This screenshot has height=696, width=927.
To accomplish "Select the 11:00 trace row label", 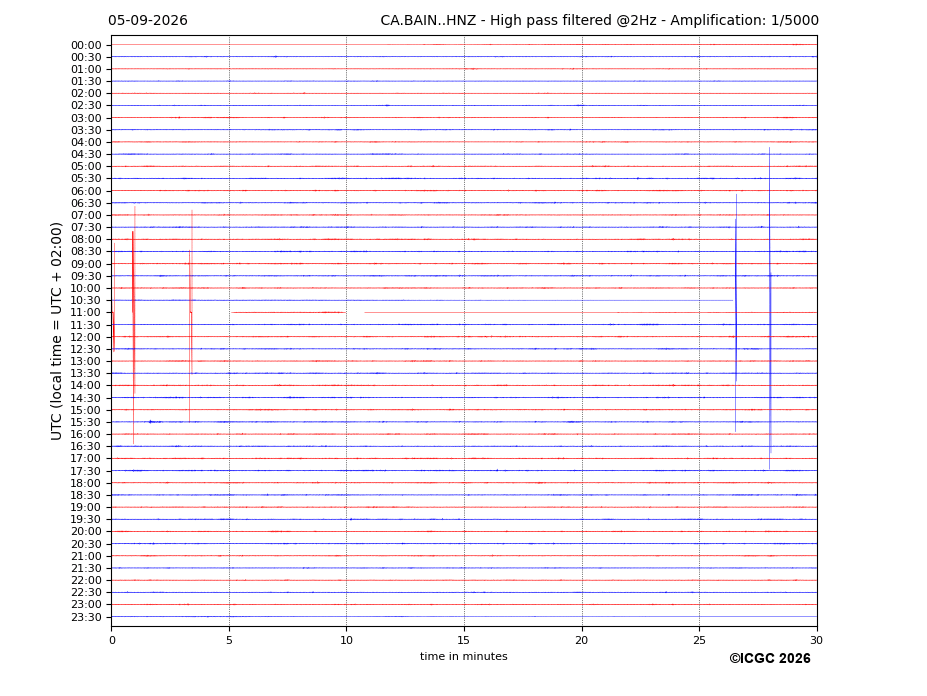I will [x=86, y=313].
